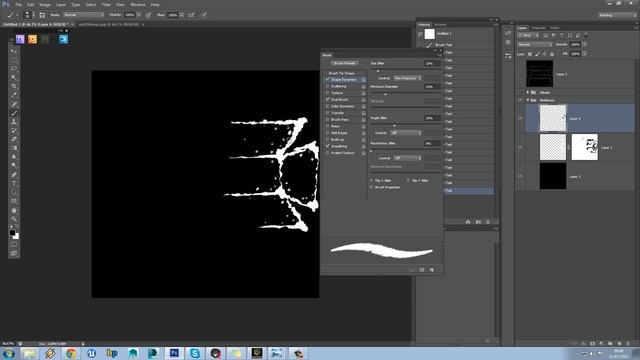Select Brush Tip Shape settings
The width and height of the screenshot is (640, 360).
coord(342,73)
